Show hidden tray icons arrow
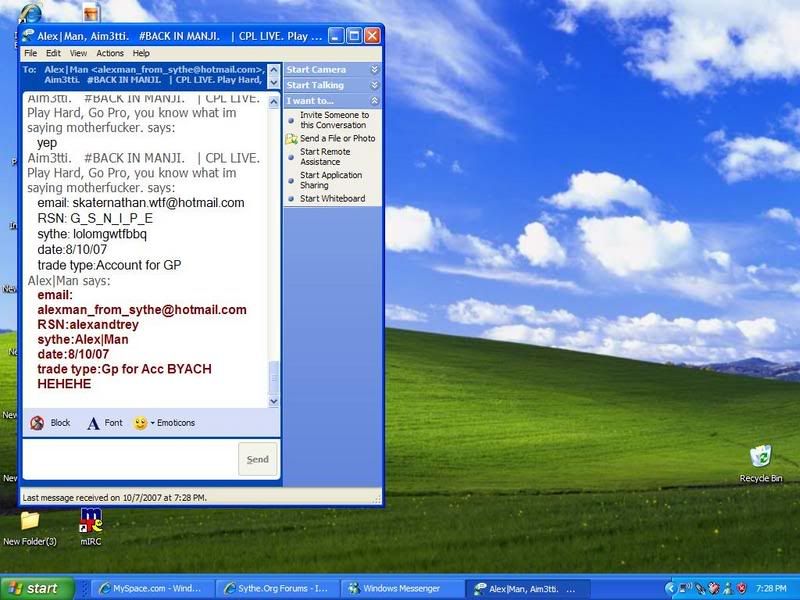800x600 pixels. 671,588
